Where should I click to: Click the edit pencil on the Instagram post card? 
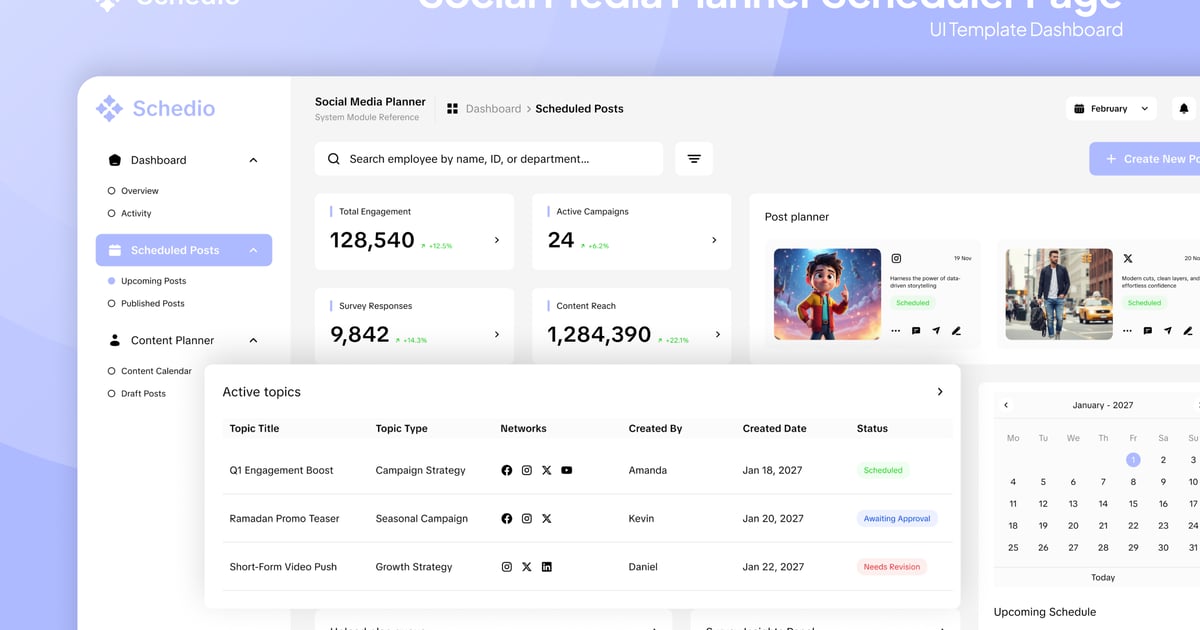tap(956, 331)
